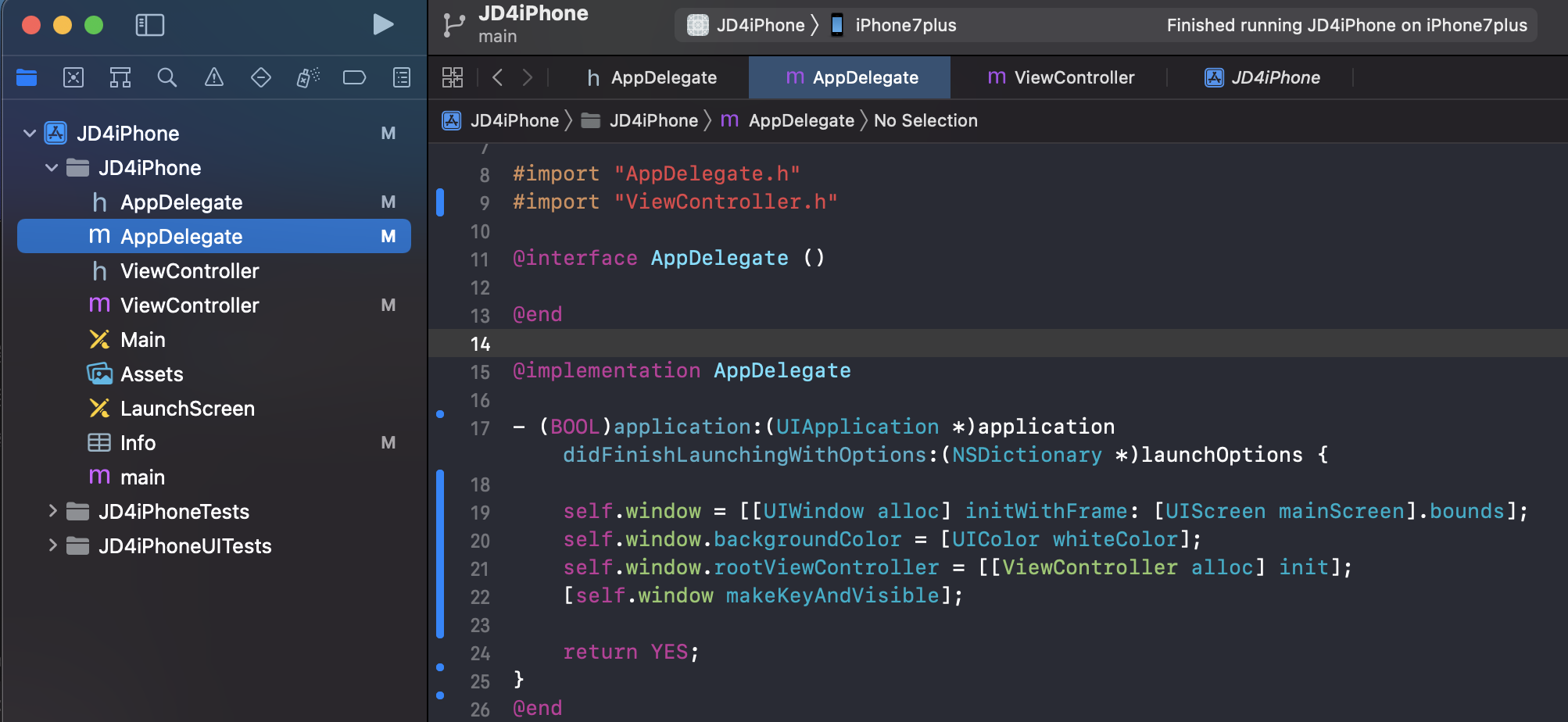Viewport: 1568px width, 722px height.
Task: Open the Project navigator folder icon
Action: point(27,77)
